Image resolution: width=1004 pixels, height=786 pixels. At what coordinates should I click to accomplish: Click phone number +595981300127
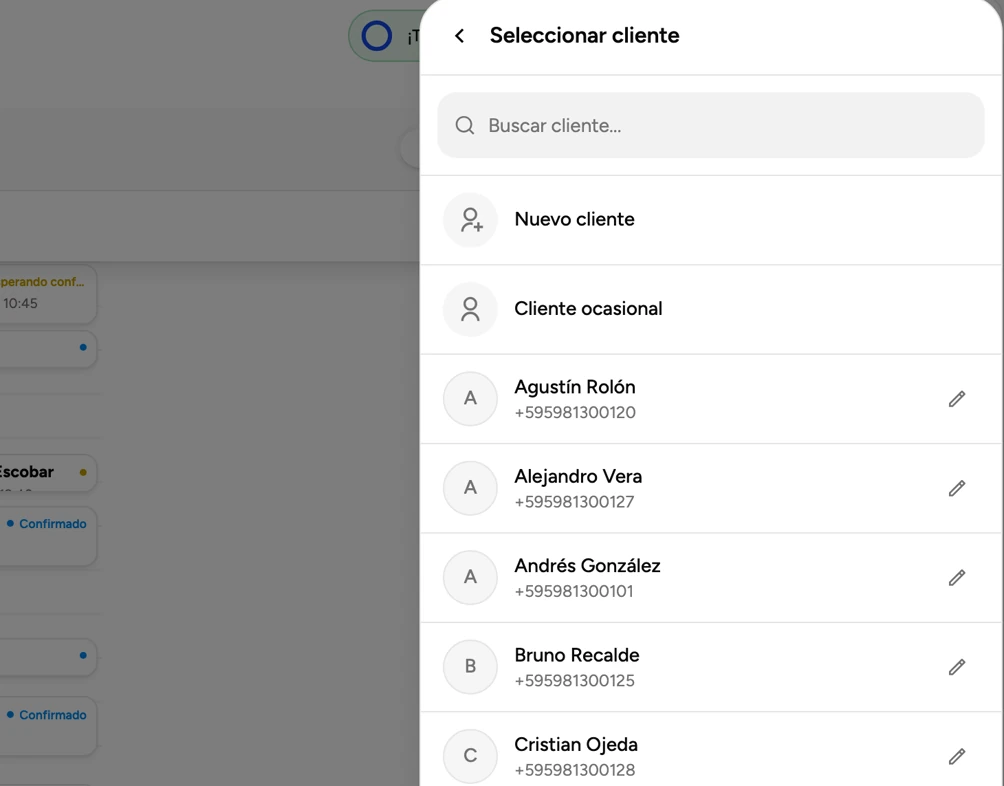click(x=574, y=502)
